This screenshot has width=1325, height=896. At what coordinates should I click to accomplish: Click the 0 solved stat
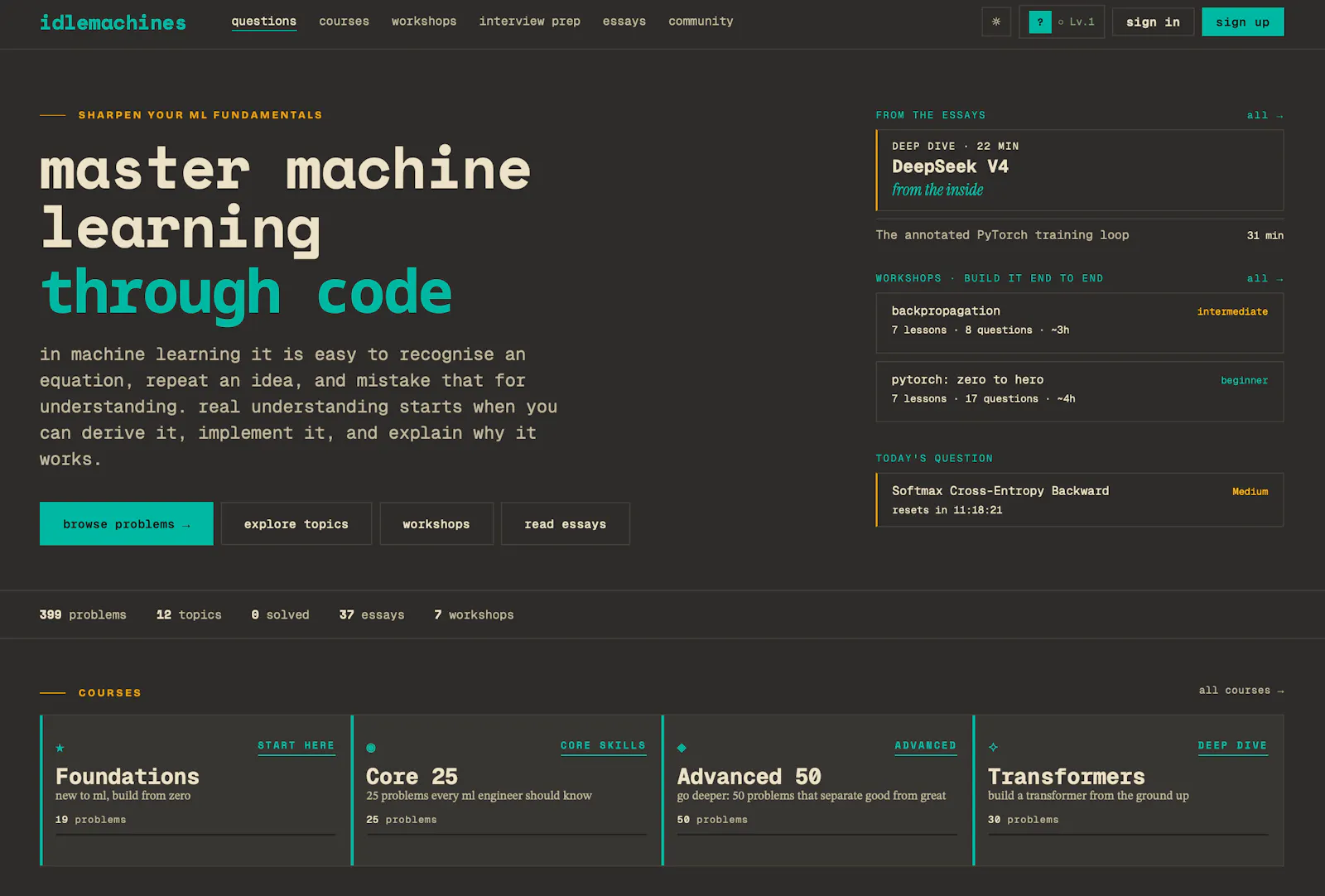coord(280,614)
